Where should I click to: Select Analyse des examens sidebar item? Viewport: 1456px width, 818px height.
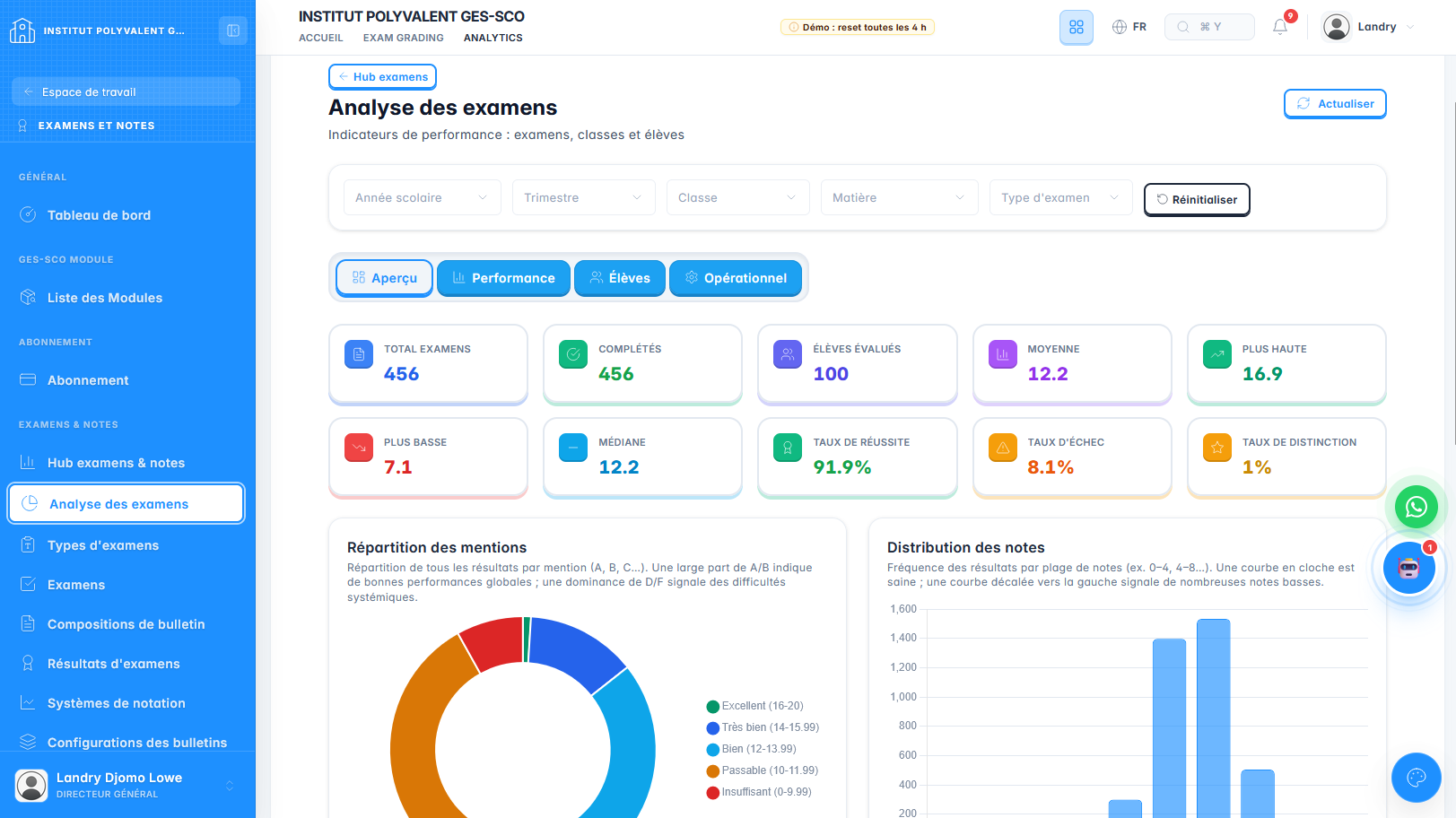coord(126,503)
